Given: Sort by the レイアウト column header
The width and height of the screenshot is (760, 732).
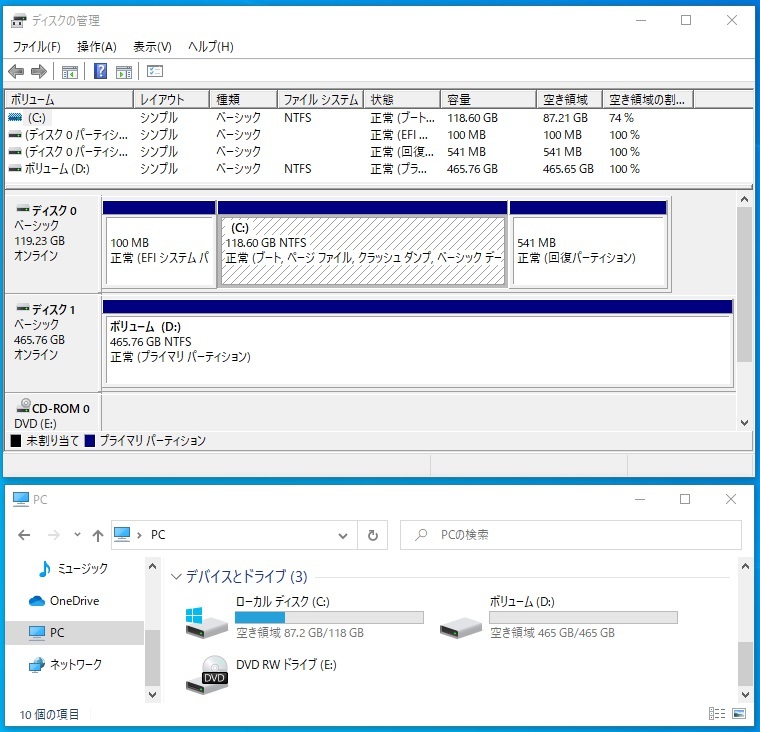Looking at the screenshot, I should (x=171, y=99).
